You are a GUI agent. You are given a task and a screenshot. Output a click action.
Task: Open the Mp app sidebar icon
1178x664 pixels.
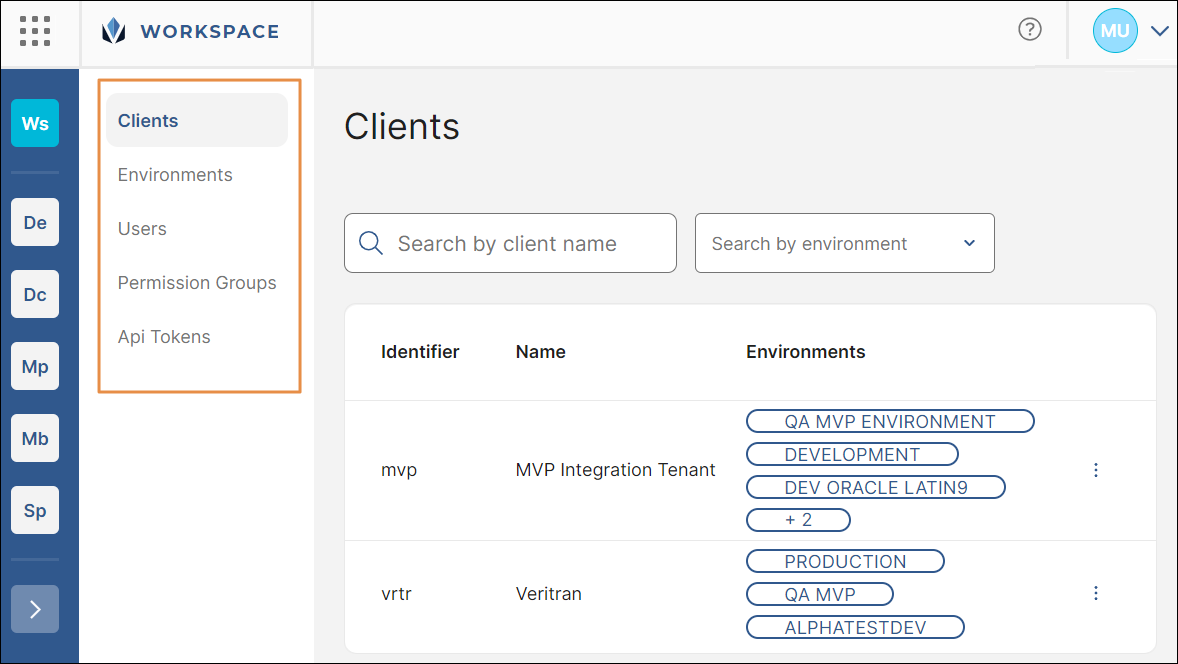[x=35, y=367]
